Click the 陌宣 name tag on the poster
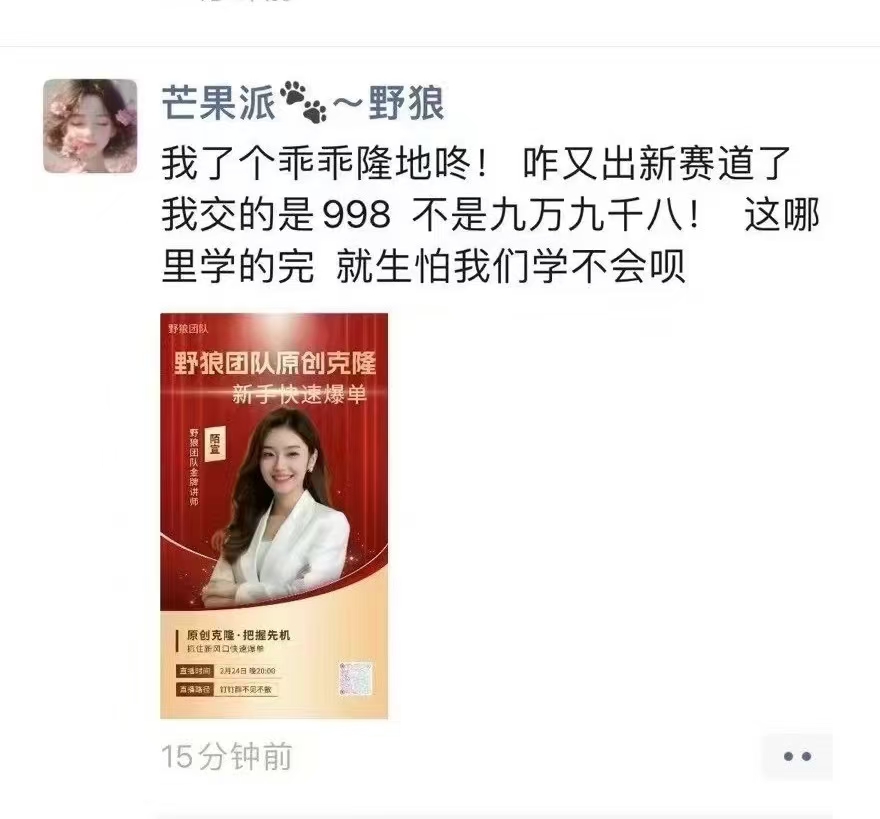Screen dimensions: 880x819 (x=214, y=443)
